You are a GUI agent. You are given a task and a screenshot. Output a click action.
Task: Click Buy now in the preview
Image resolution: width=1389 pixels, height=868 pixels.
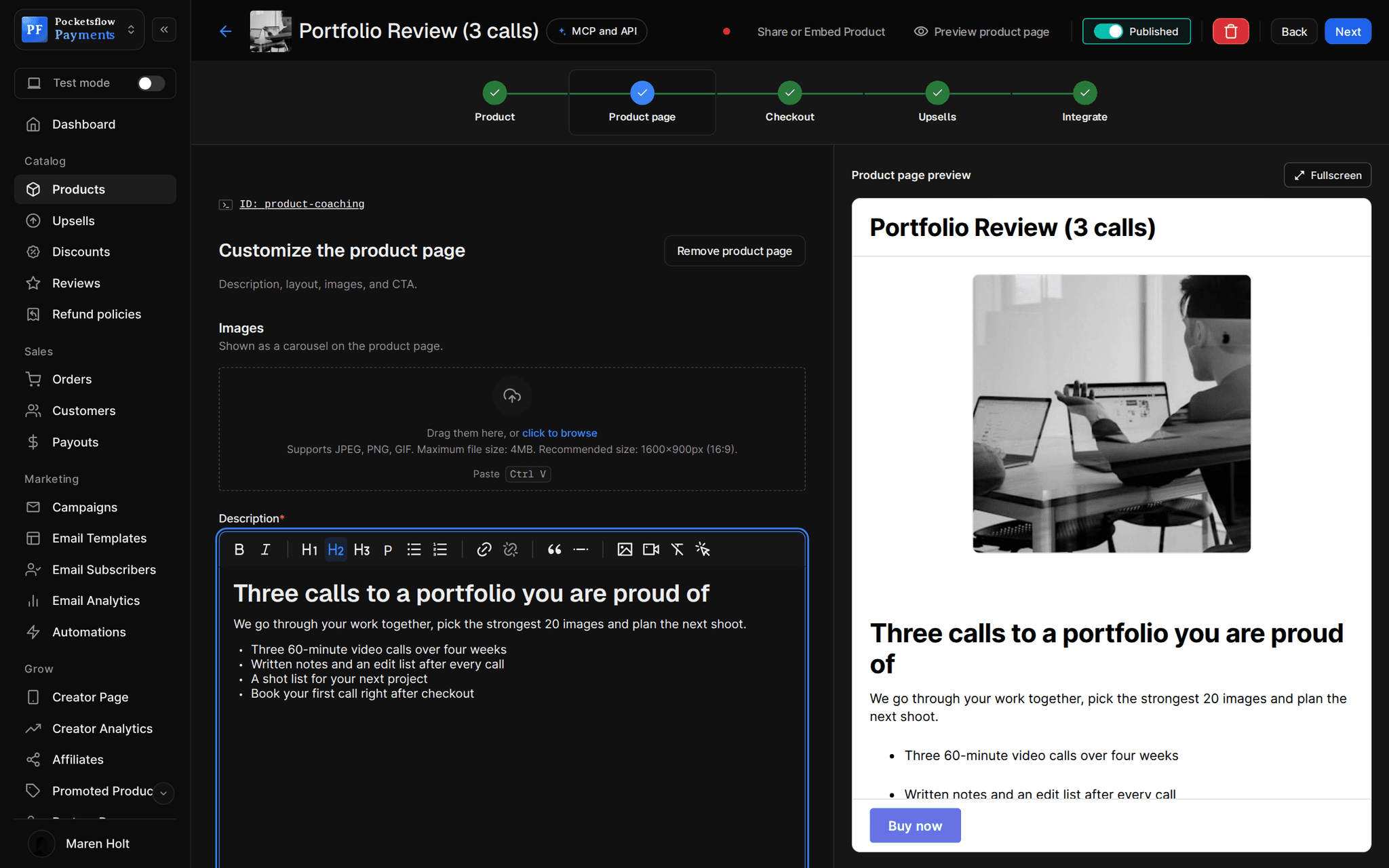tap(915, 825)
